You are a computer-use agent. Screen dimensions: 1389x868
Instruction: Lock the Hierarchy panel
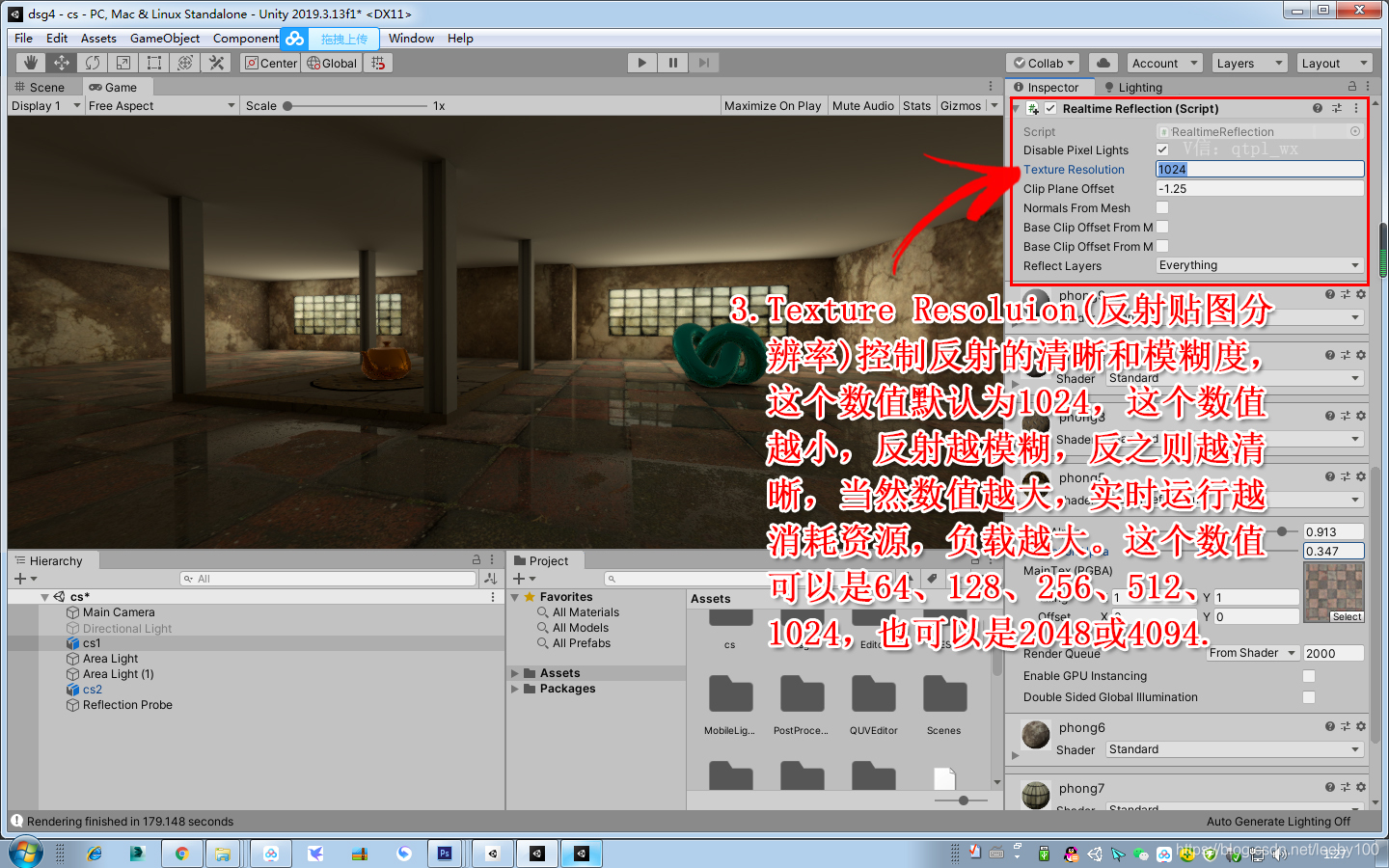tap(476, 559)
